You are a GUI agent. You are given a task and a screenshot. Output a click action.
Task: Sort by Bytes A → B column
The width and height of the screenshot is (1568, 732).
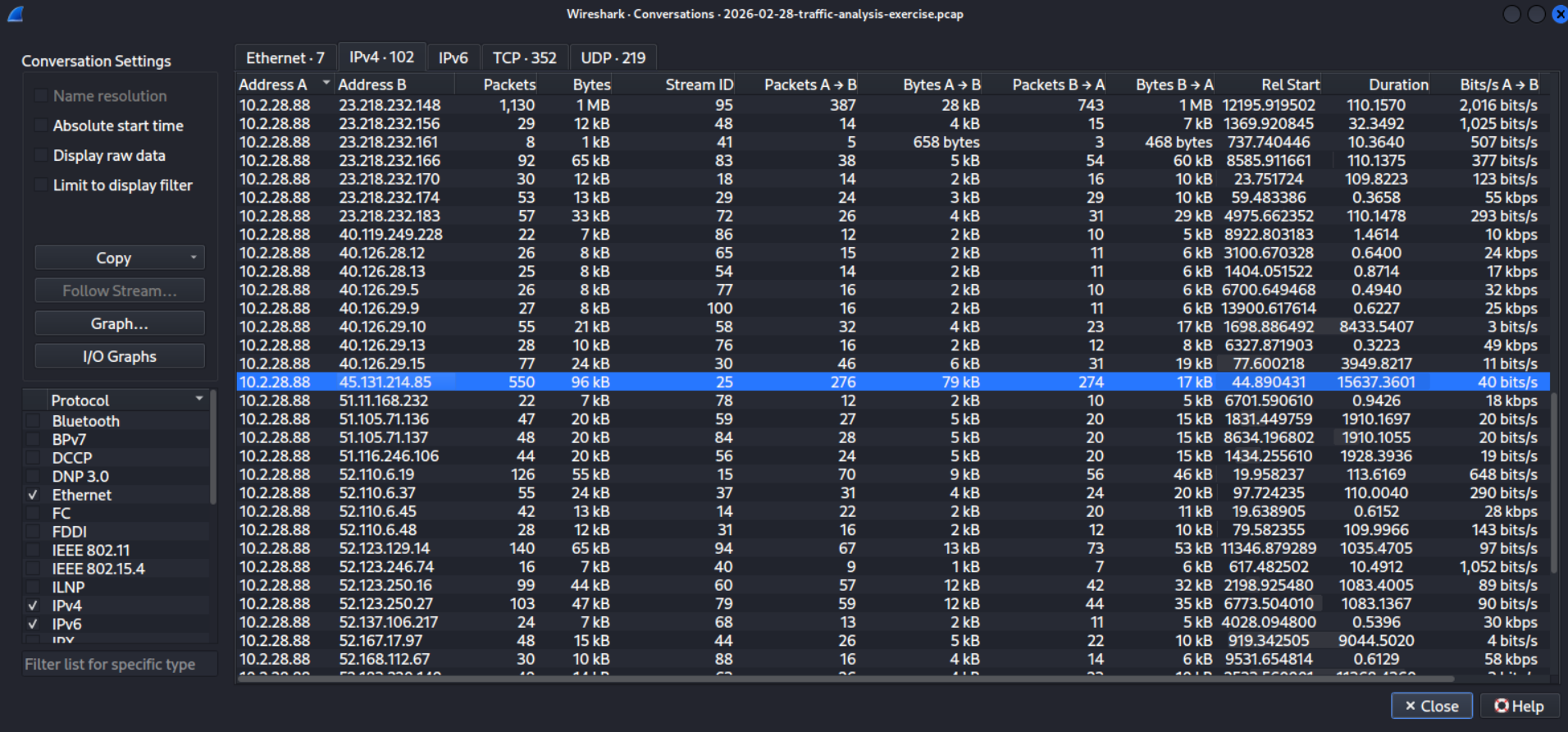(x=921, y=85)
